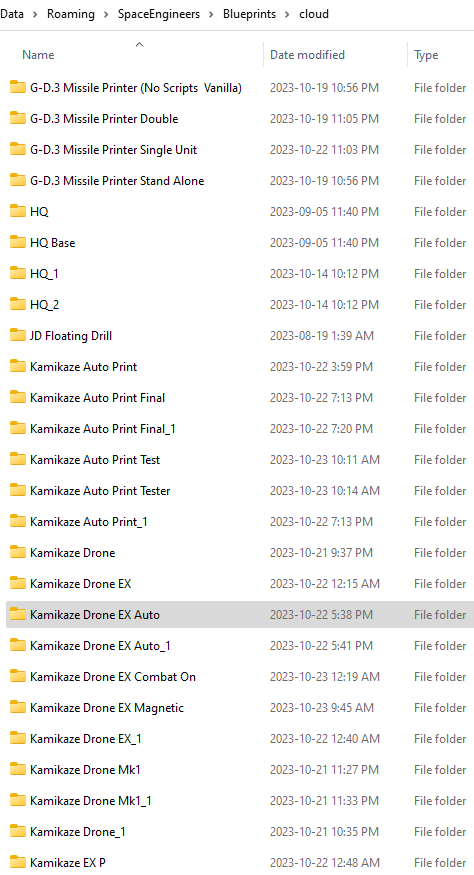Select G-D.3 Missile Printer (No Scripts Vanilla) folder
Screen dimensions: 474x875
(136, 88)
